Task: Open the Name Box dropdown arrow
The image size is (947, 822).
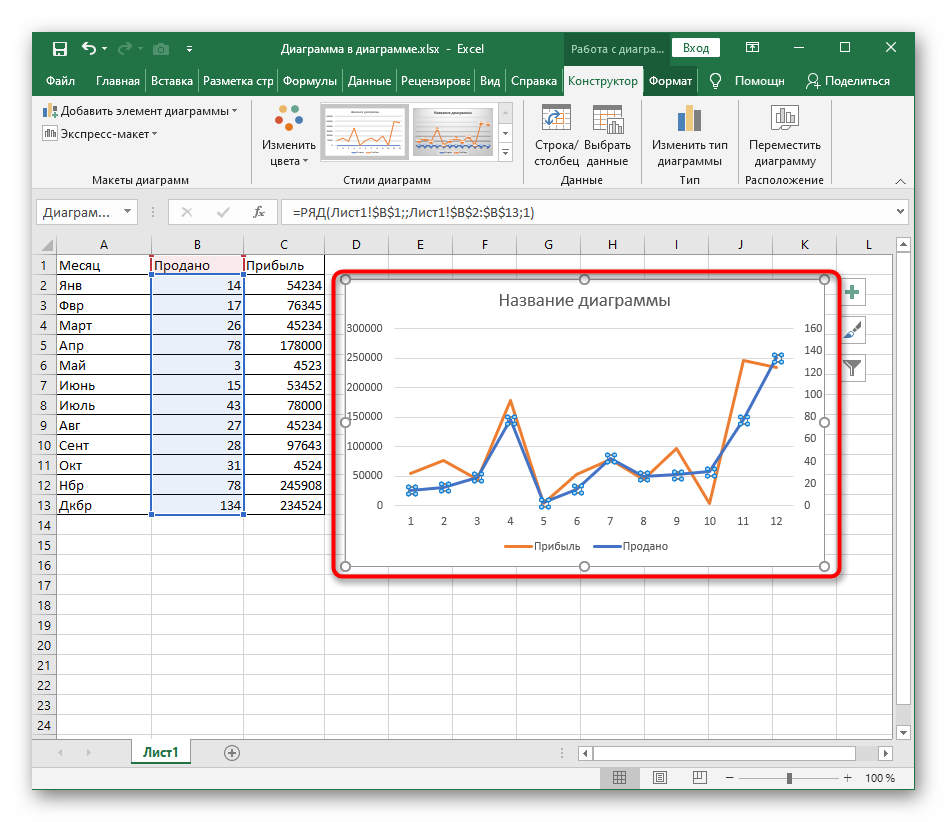Action: (127, 212)
